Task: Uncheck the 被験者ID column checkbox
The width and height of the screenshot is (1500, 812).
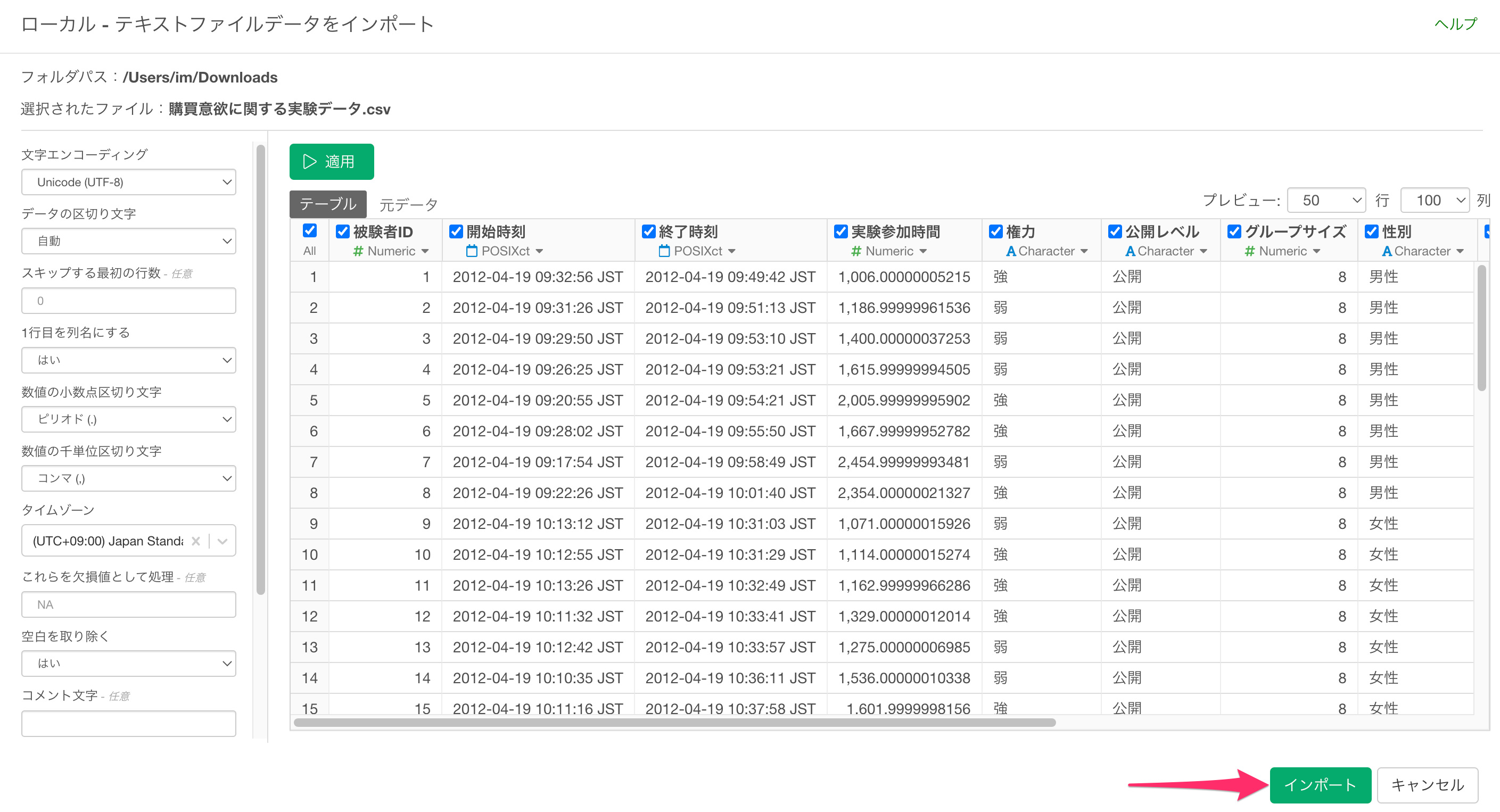Action: tap(343, 231)
